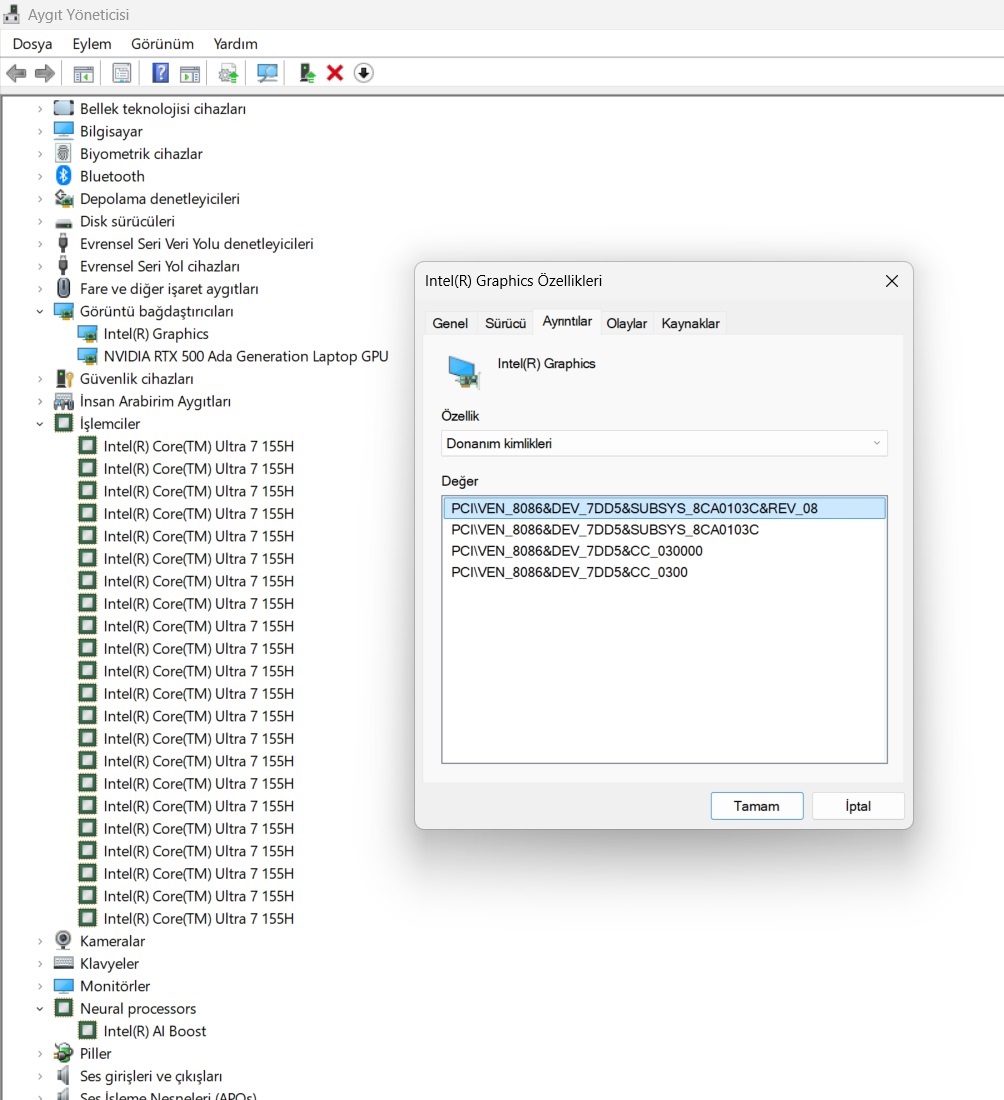Expand the Kameralar category arrow
This screenshot has width=1004, height=1100.
pyautogui.click(x=40, y=941)
